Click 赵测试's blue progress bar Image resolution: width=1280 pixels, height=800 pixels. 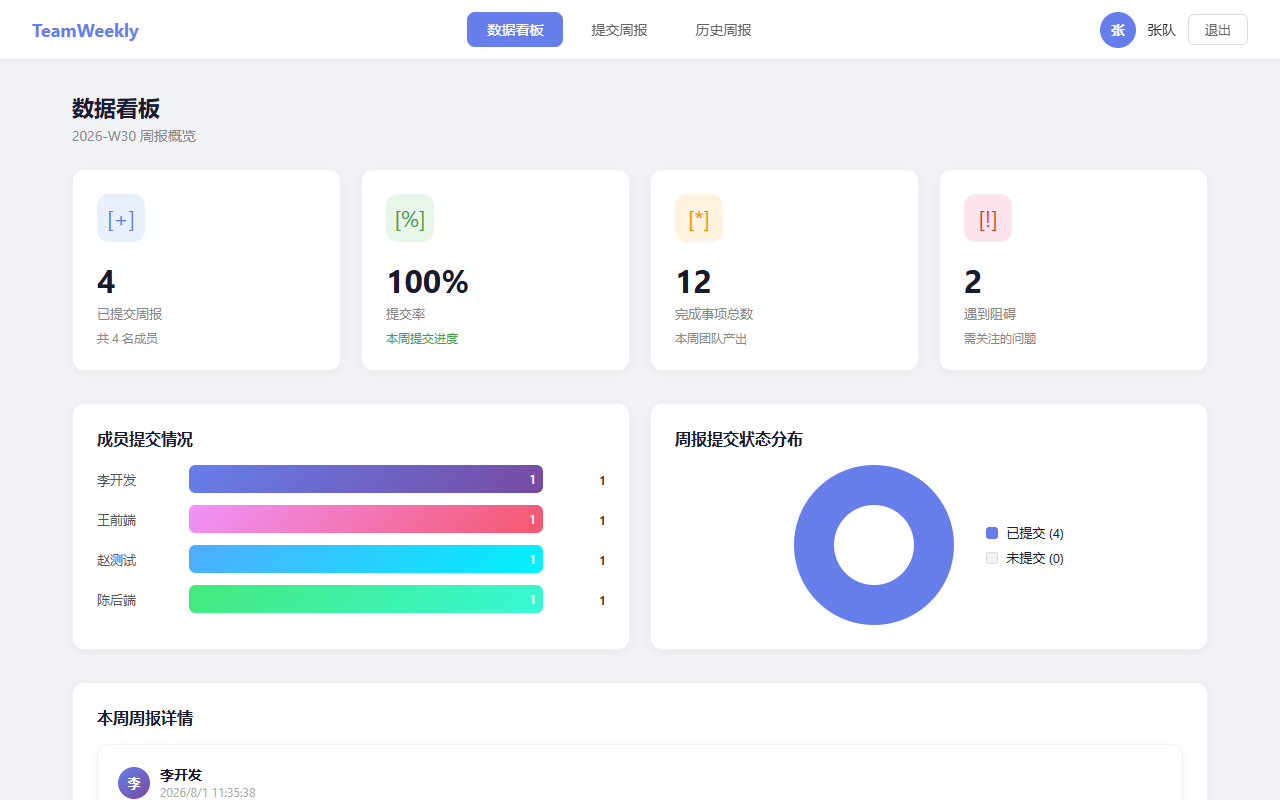[x=366, y=559]
